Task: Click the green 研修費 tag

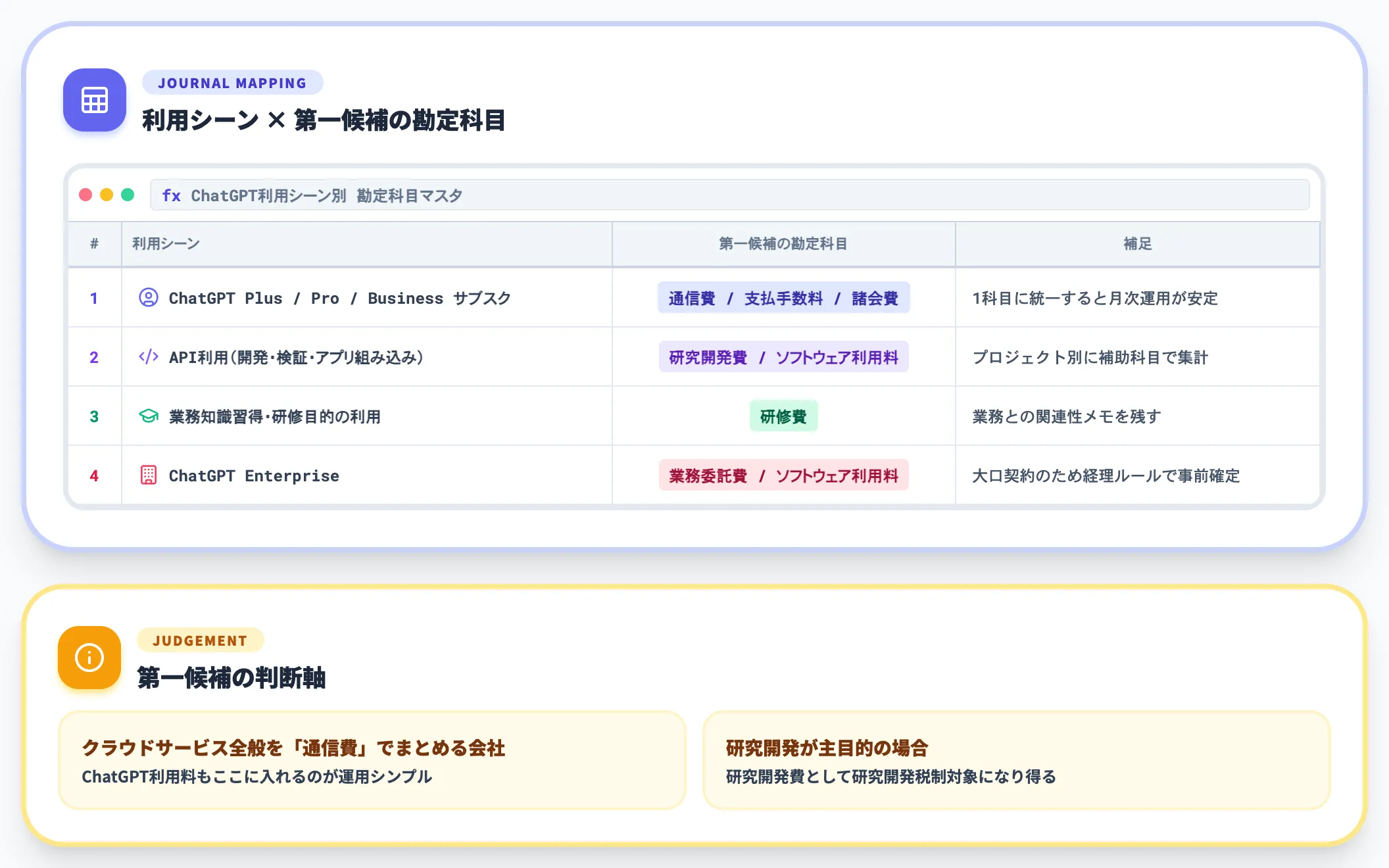Action: tap(783, 416)
